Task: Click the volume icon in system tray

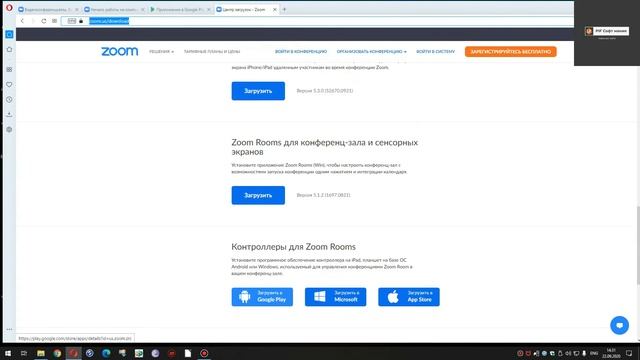Action: tap(568, 353)
